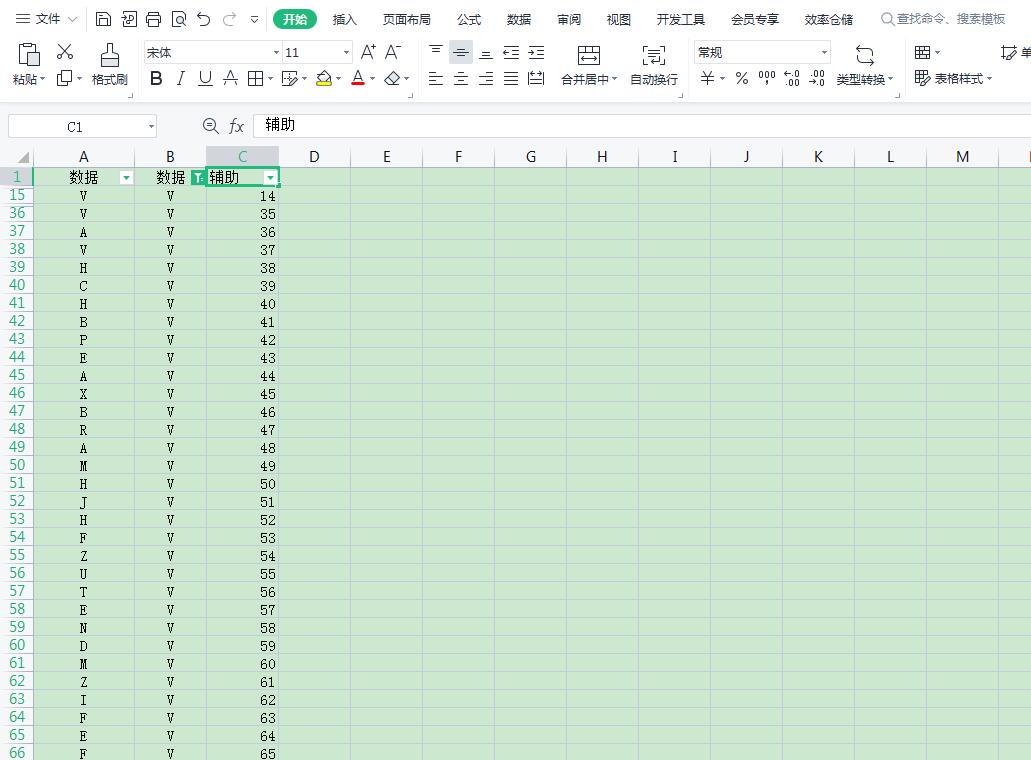Image resolution: width=1031 pixels, height=760 pixels.
Task: Click the command search field
Action: 944,19
